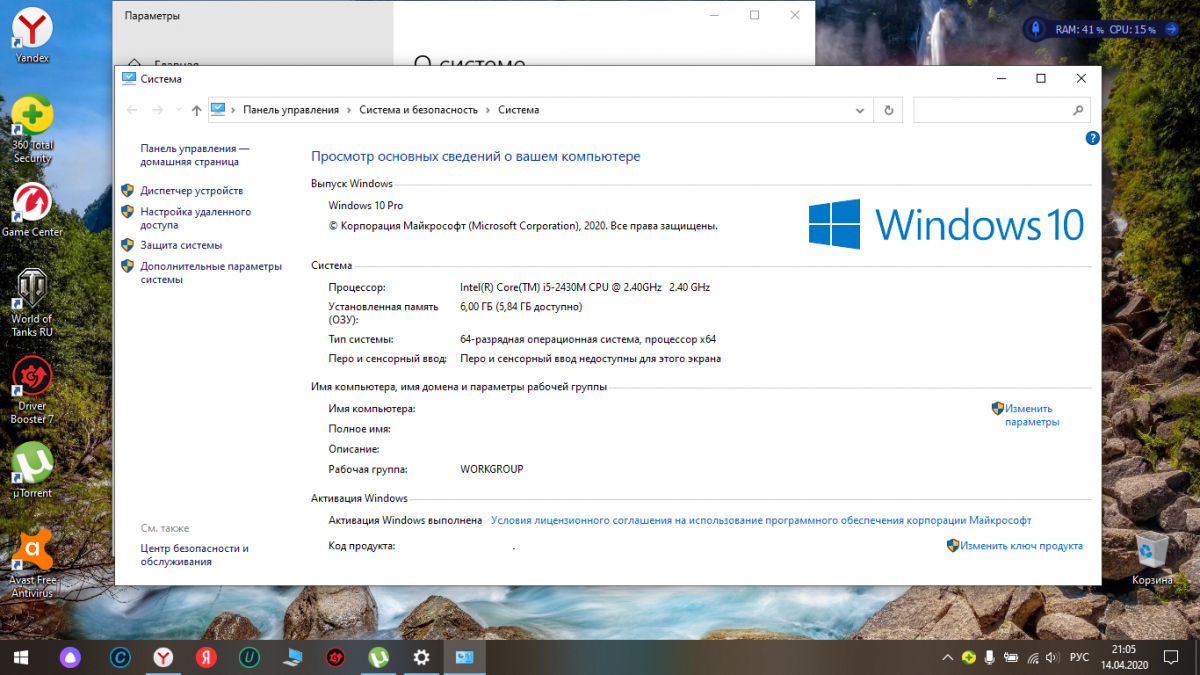Expand chevron after 'Панель управления' breadcrumb
Viewport: 1200px width, 675px height.
(x=349, y=110)
